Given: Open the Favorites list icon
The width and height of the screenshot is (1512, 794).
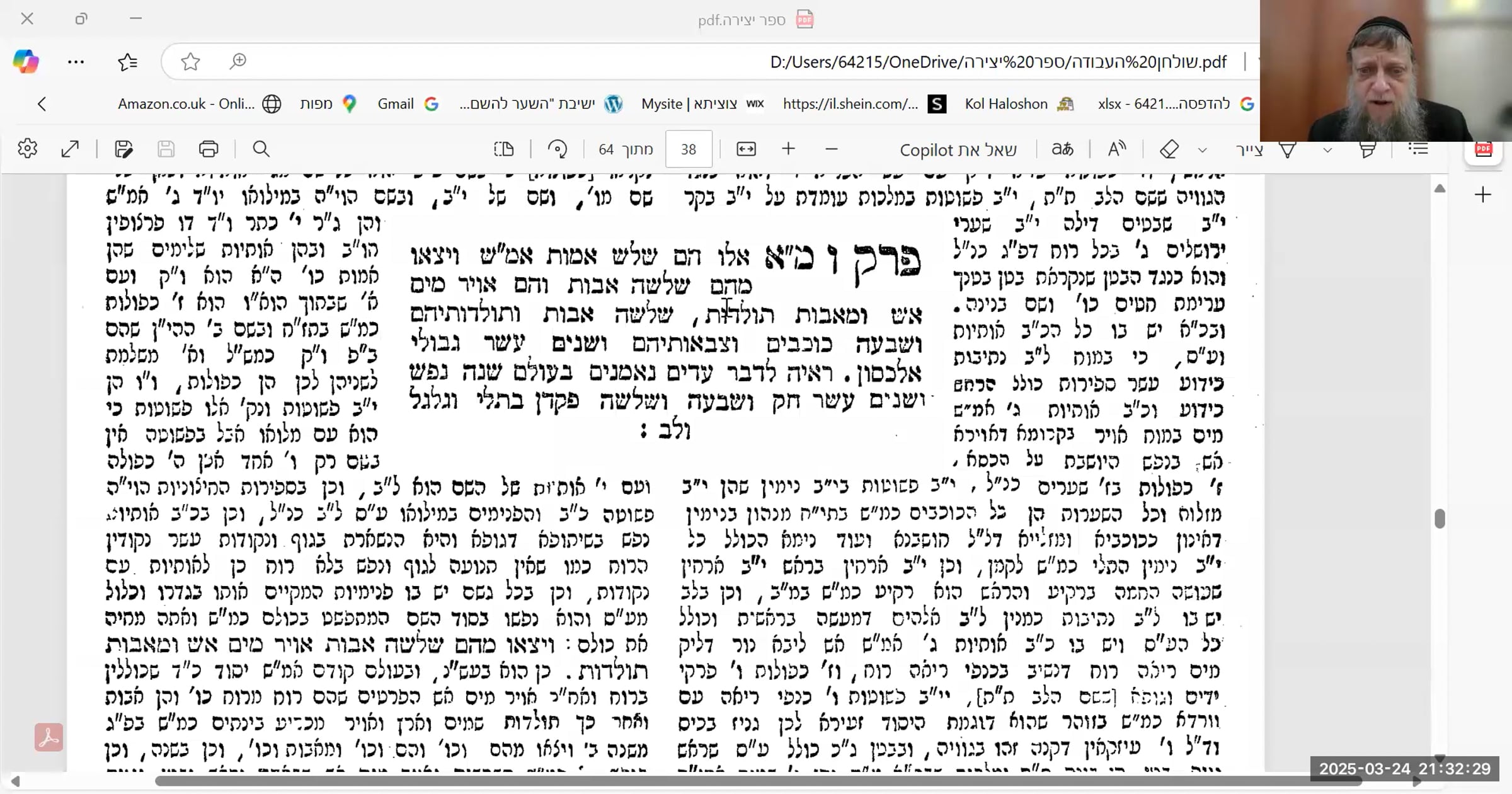Looking at the screenshot, I should 128,62.
